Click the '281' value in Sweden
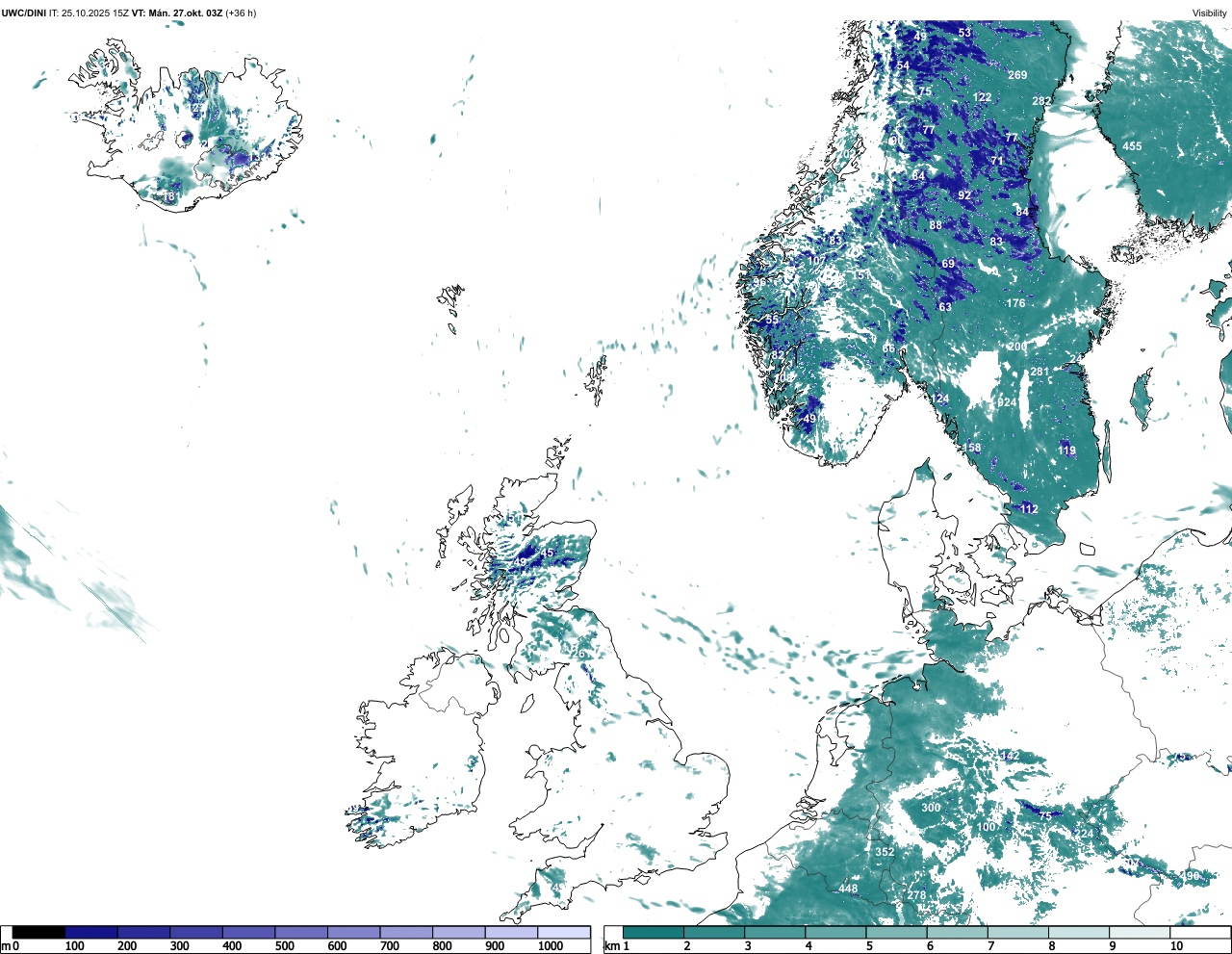This screenshot has height=954, width=1232. 1039,373
